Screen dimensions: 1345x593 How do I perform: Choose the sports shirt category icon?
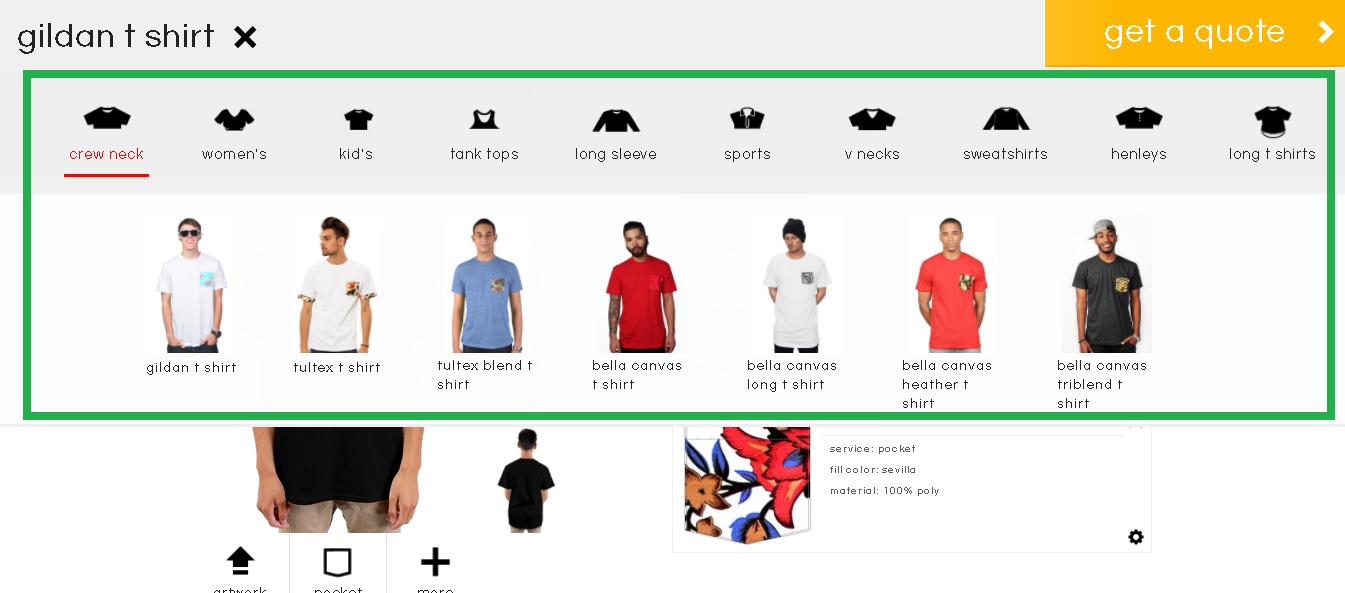coord(747,119)
